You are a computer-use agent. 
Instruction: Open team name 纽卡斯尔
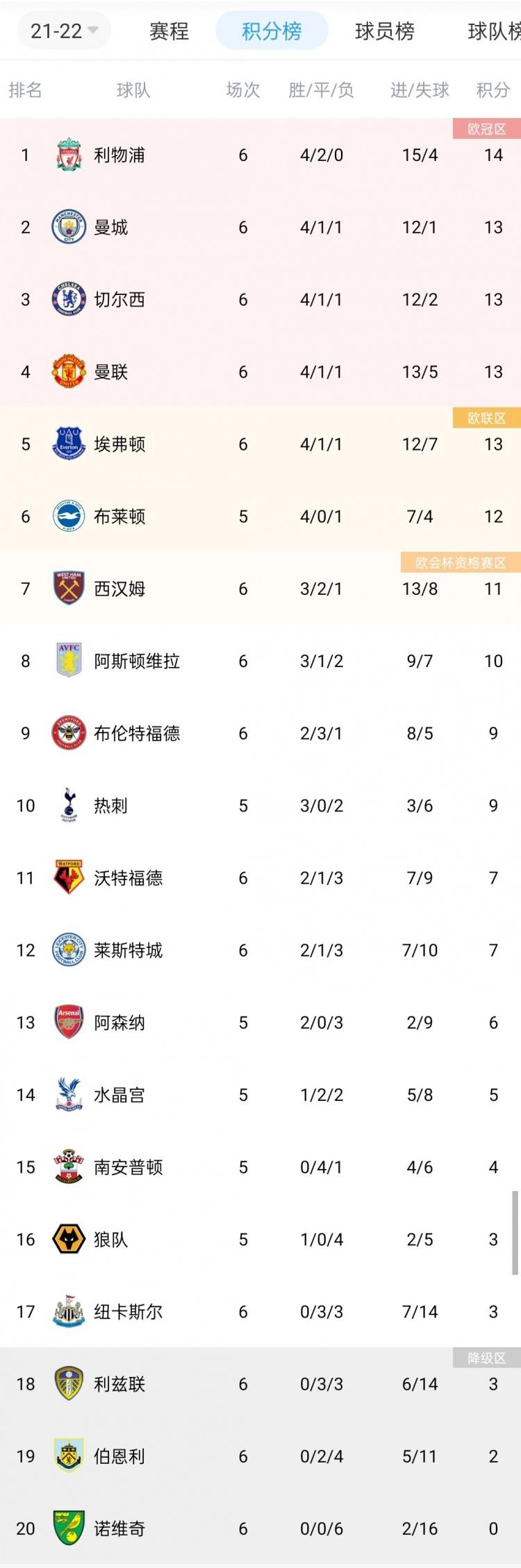(x=129, y=1312)
